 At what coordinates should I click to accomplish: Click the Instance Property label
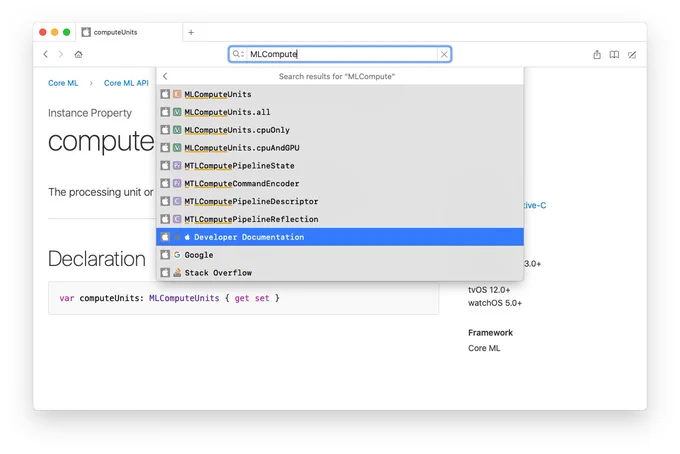click(90, 113)
